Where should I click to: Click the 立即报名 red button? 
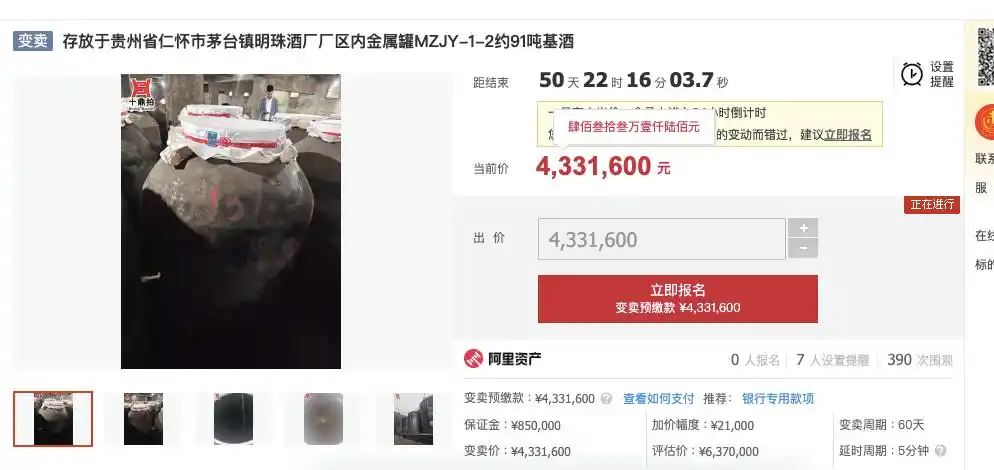tap(678, 299)
